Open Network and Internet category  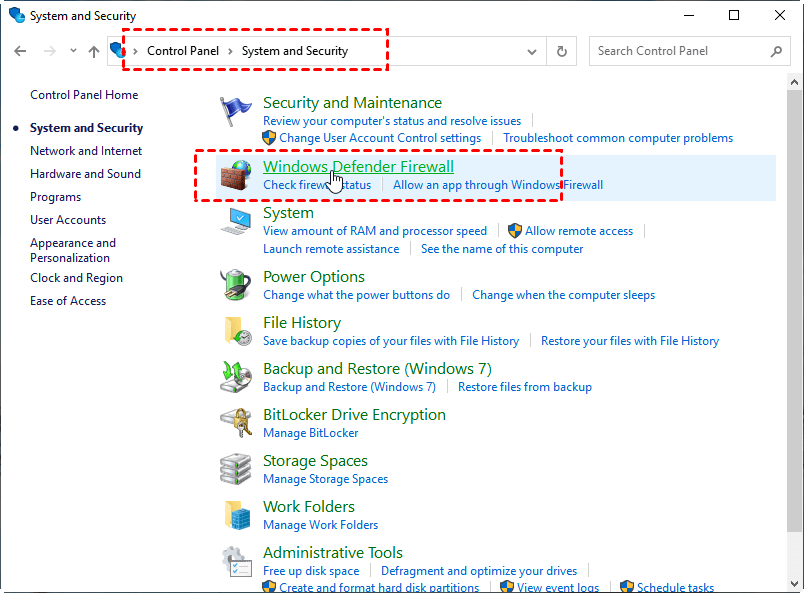click(x=86, y=151)
